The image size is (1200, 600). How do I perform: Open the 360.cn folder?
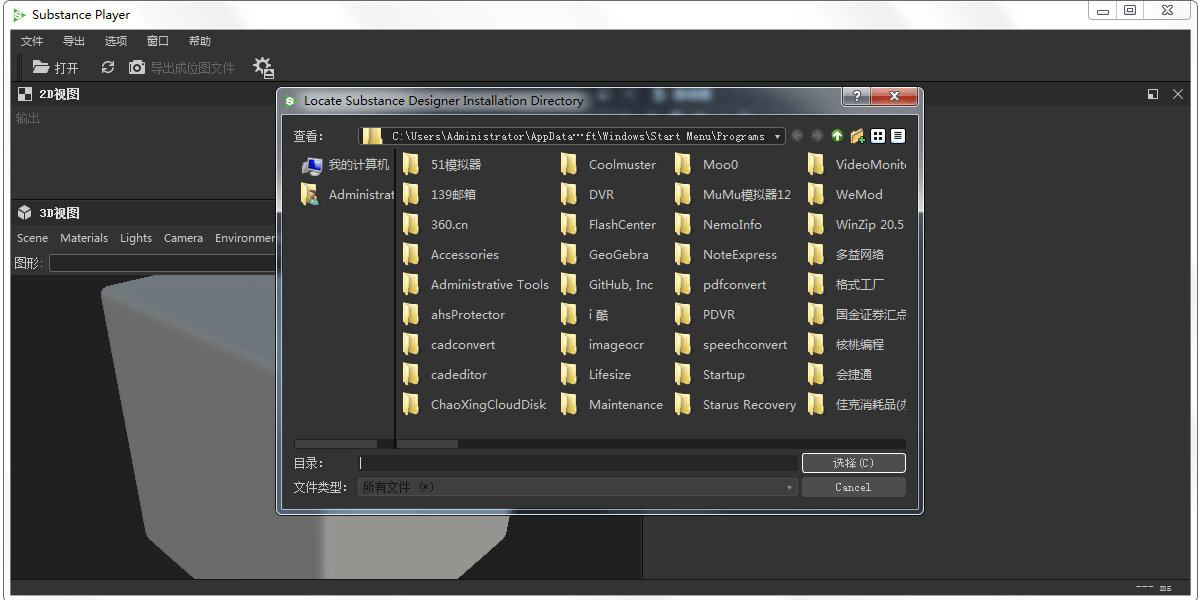coord(435,225)
